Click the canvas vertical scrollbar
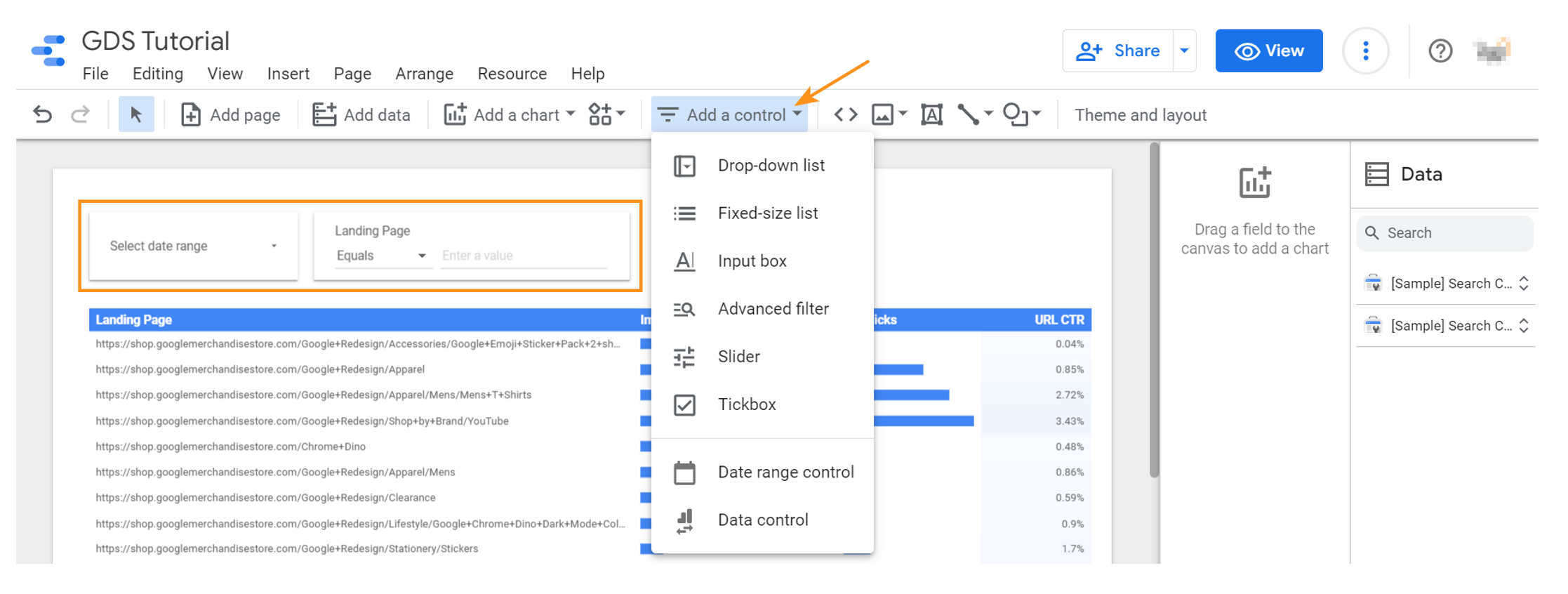Image resolution: width=1568 pixels, height=594 pixels. coord(1154,310)
